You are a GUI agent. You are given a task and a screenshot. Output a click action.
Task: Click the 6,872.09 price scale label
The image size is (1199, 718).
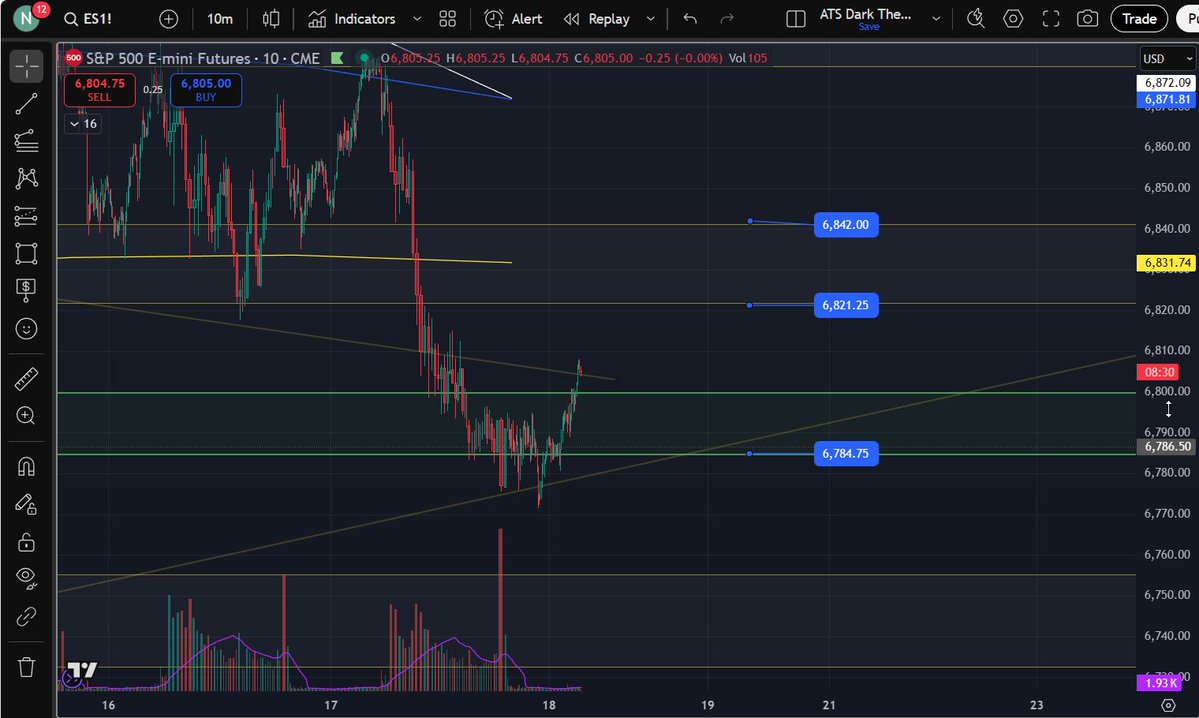click(x=1167, y=83)
